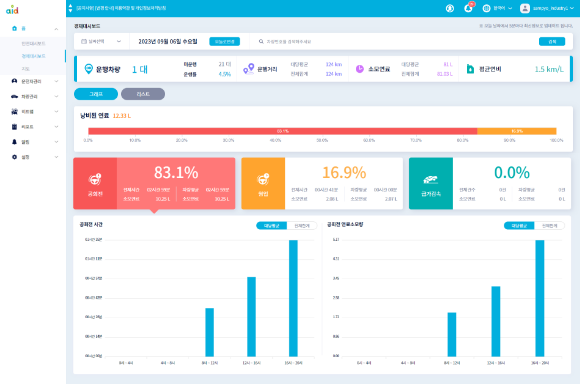
Task: Click the settings gear icon in sidebar
Action: 14,157
